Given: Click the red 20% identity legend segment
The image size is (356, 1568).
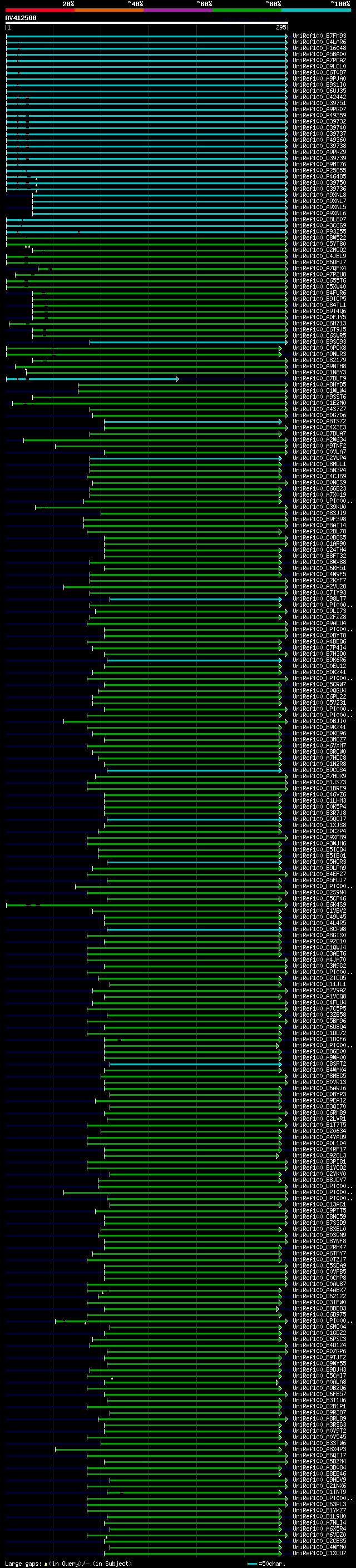Looking at the screenshot, I should (x=39, y=10).
